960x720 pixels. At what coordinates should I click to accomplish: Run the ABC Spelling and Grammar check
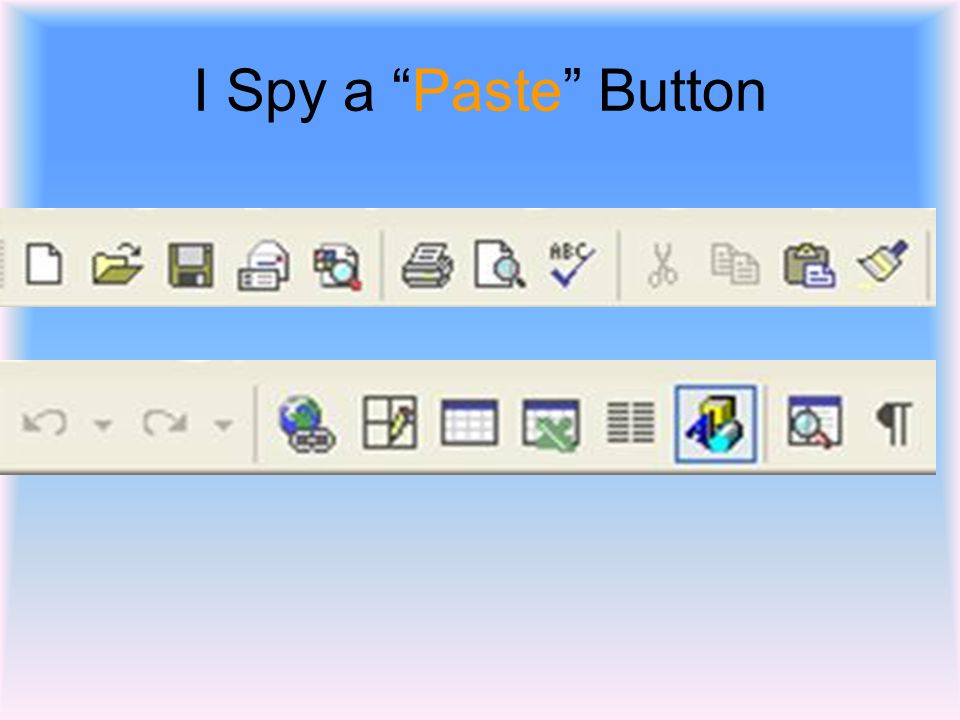[571, 264]
